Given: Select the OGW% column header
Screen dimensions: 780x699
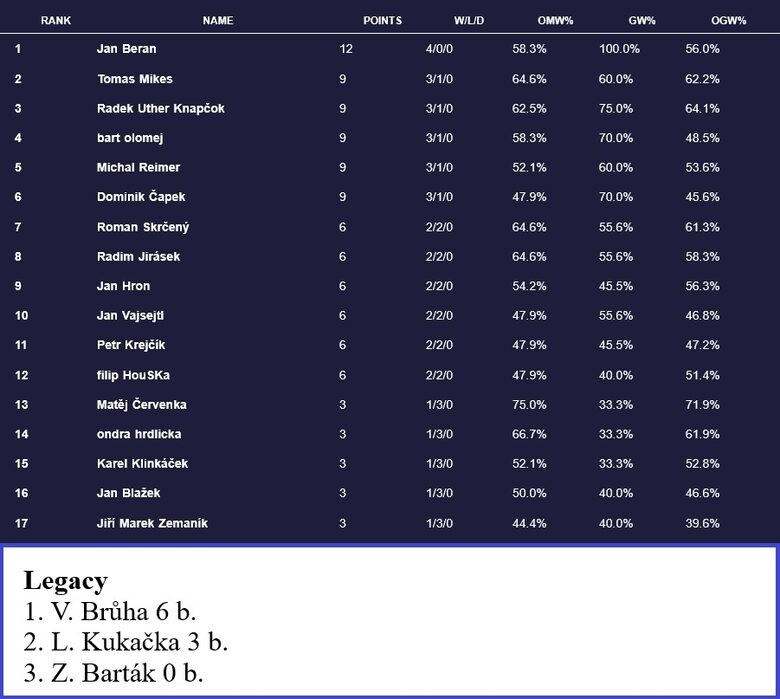Looking at the screenshot, I should click(728, 21).
